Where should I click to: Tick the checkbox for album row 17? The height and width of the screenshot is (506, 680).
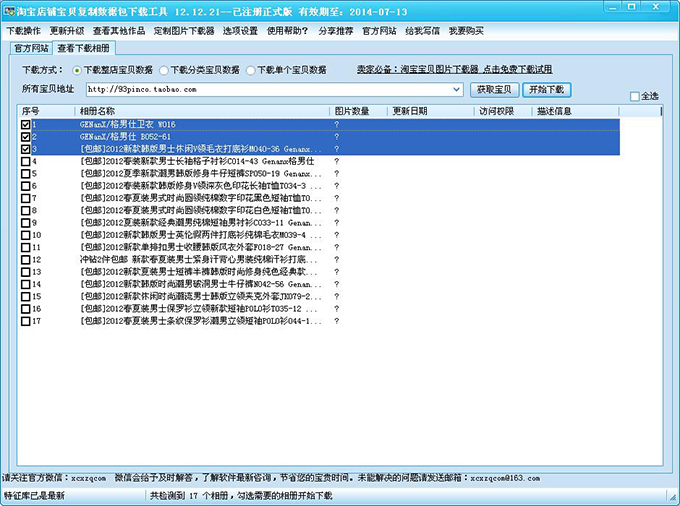point(26,321)
